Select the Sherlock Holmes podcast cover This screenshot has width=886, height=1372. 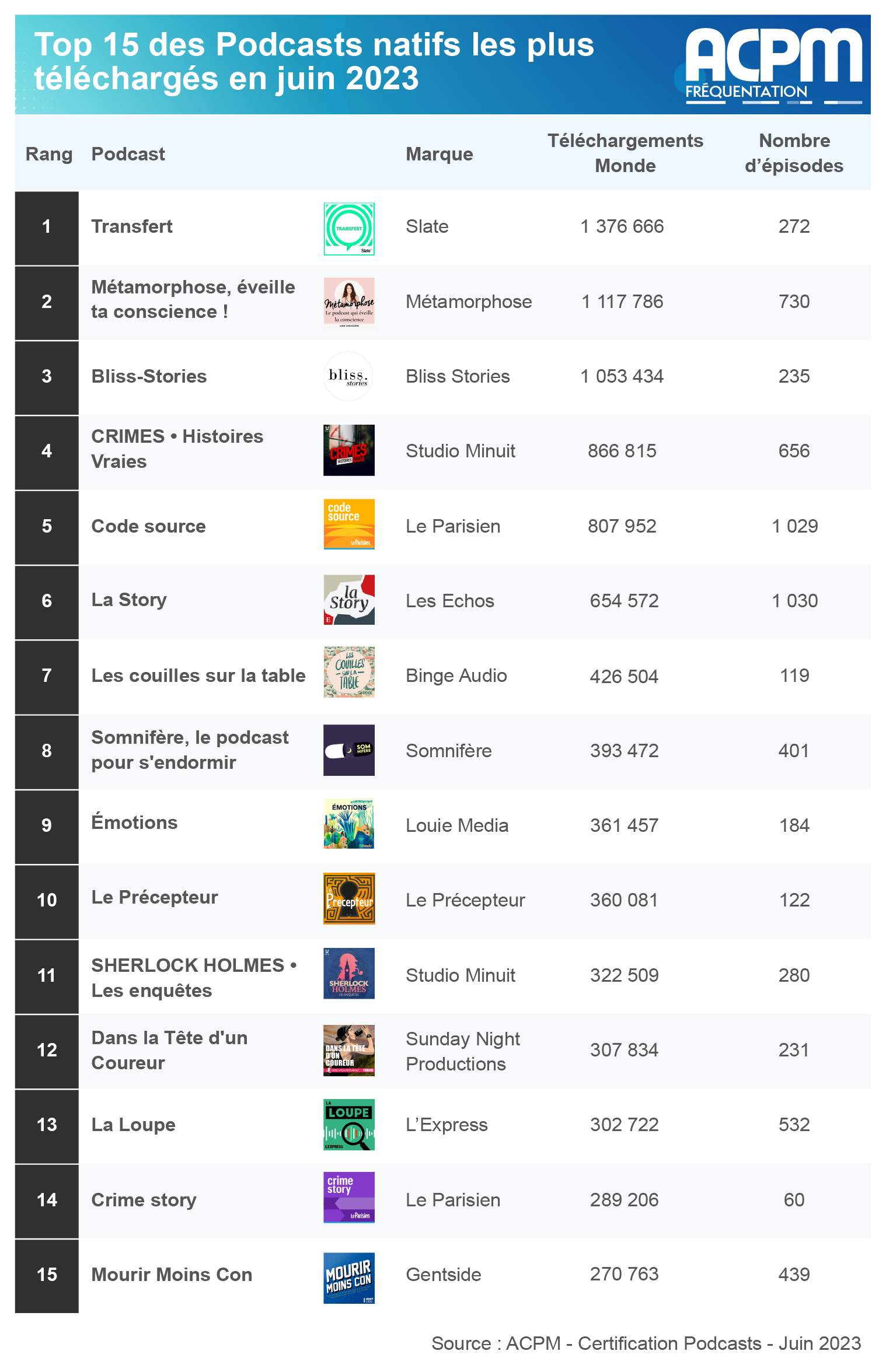(x=349, y=974)
